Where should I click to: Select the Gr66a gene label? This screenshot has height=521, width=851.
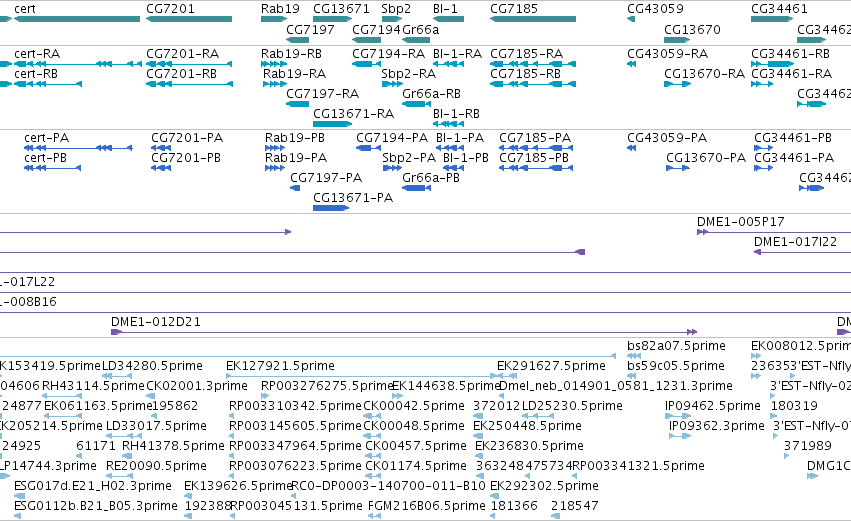click(x=421, y=29)
